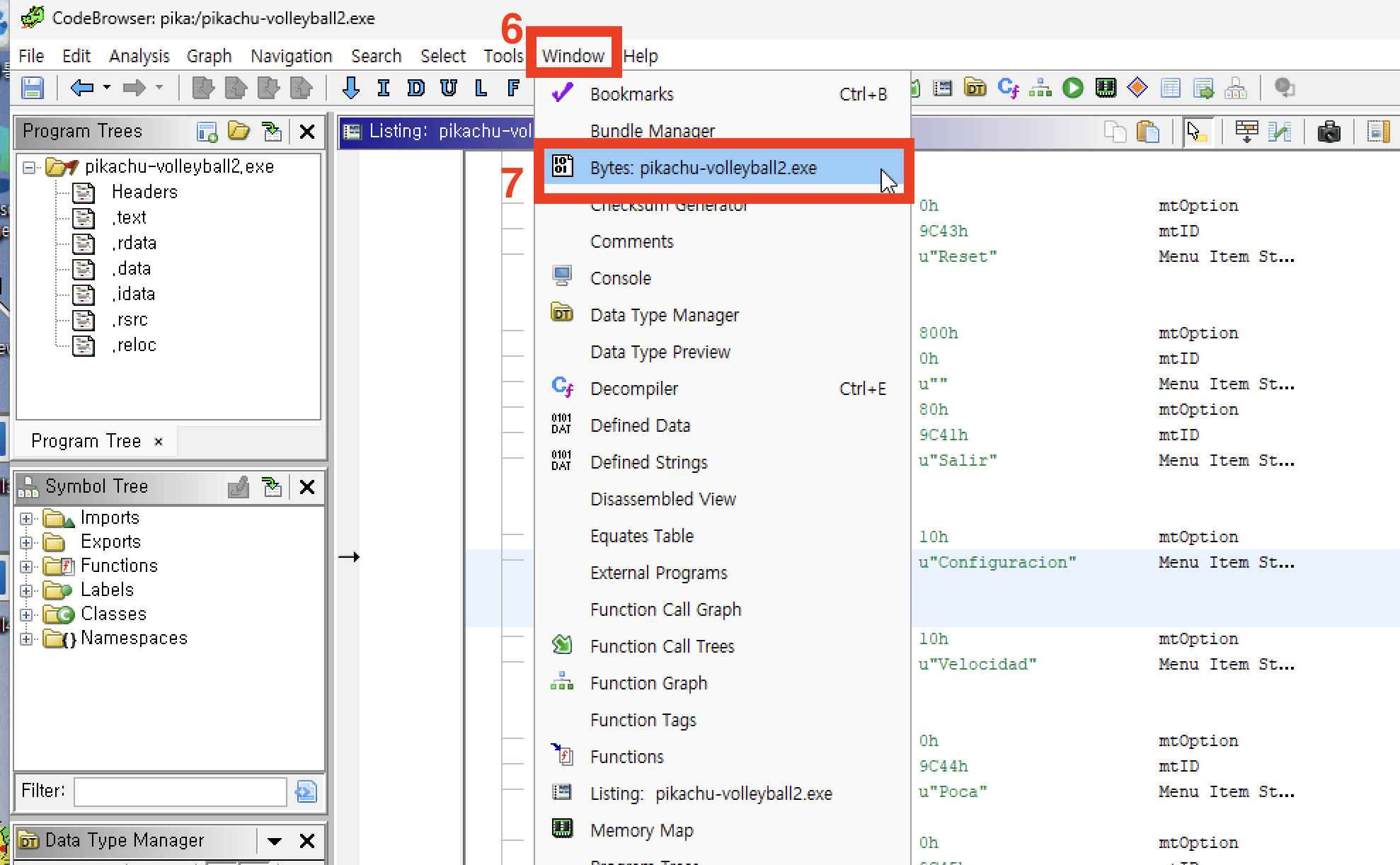Expand the Namespaces folder
Image resolution: width=1400 pixels, height=865 pixels.
(26, 639)
